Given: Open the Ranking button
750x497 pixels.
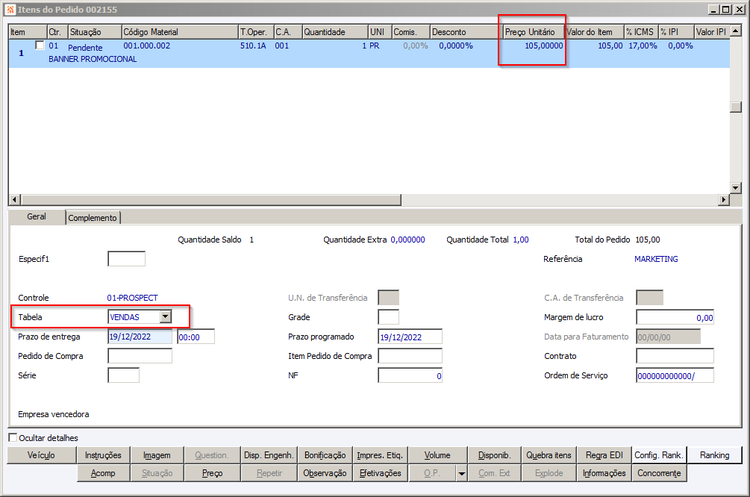Looking at the screenshot, I should coord(715,455).
